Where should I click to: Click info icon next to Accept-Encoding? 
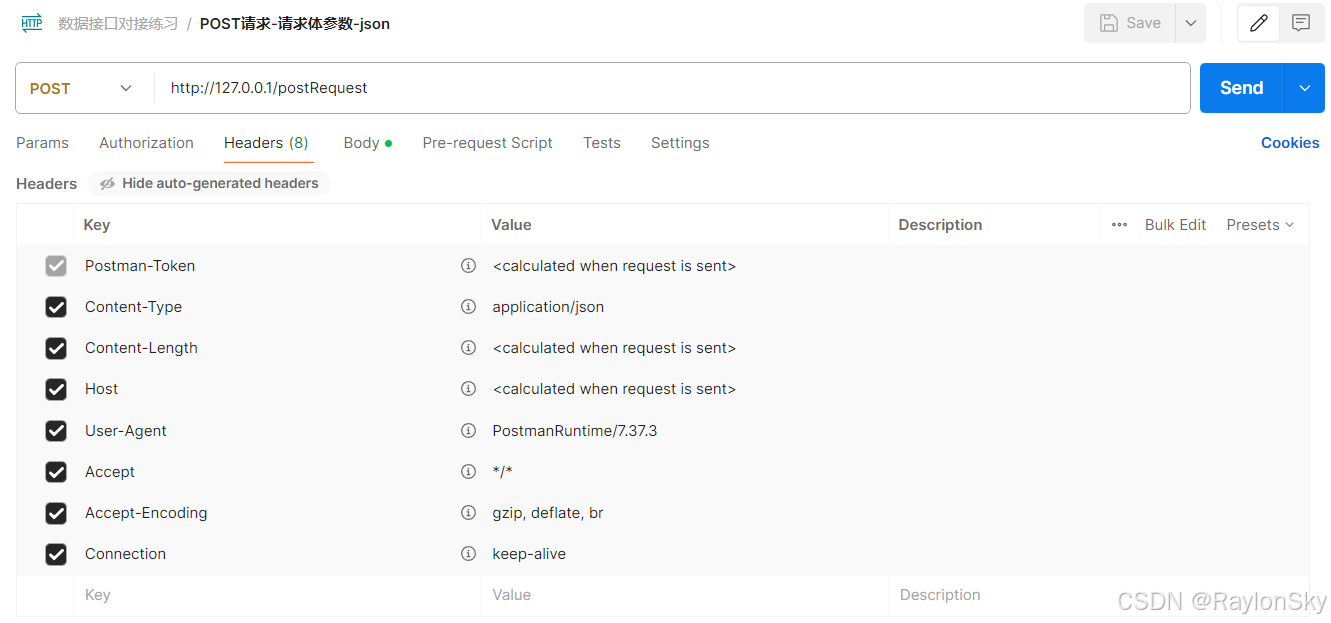tap(468, 513)
